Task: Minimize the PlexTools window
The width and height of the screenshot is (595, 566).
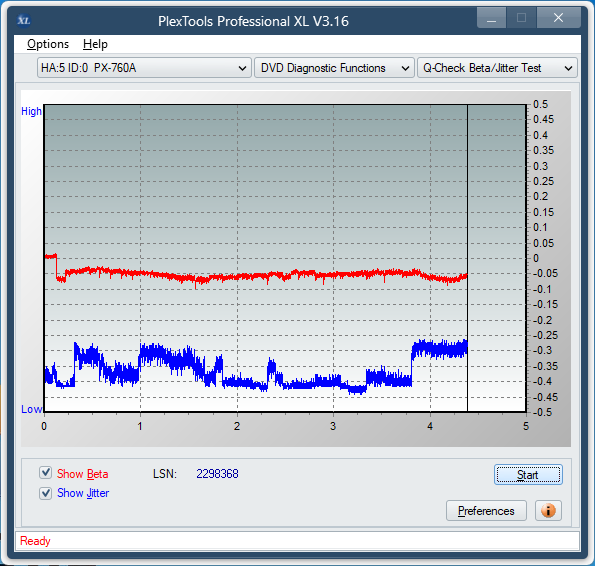Action: [491, 18]
